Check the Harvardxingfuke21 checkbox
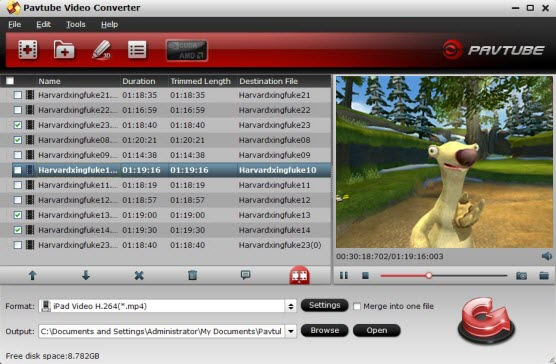Viewport: 556px width, 364px height. 17,95
